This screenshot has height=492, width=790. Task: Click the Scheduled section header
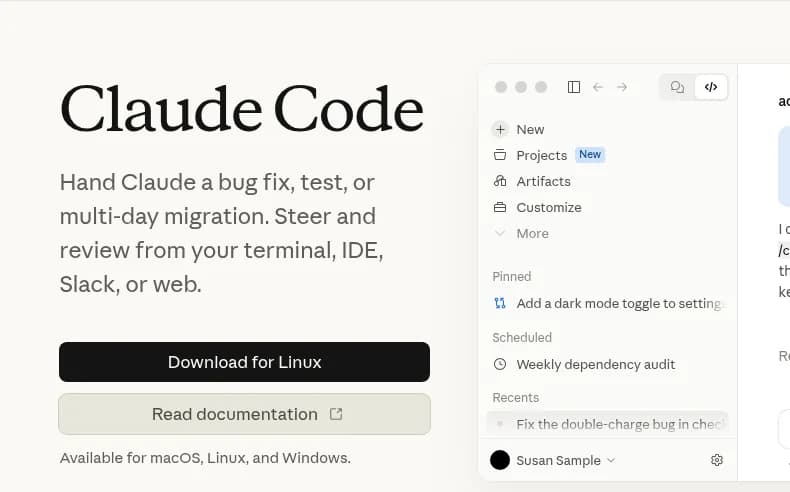[522, 337]
